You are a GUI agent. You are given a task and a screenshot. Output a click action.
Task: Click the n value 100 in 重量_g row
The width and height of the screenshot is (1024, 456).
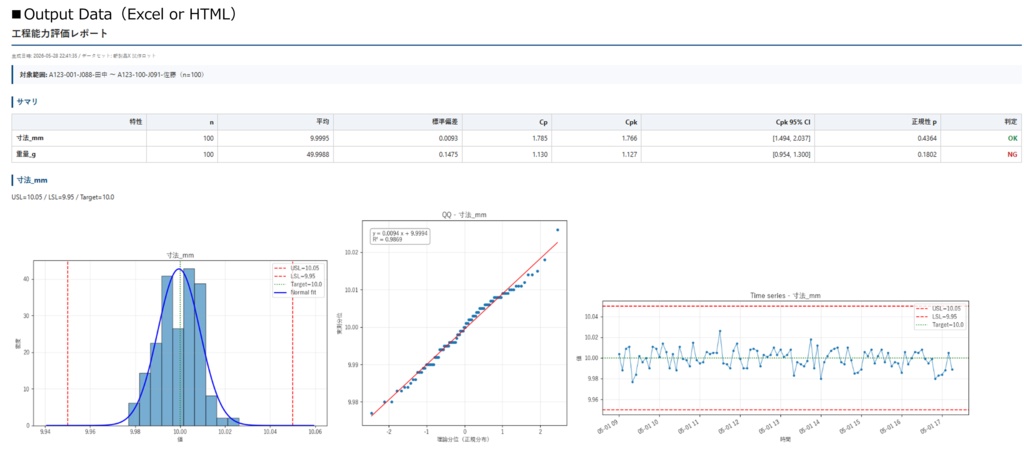click(x=210, y=154)
